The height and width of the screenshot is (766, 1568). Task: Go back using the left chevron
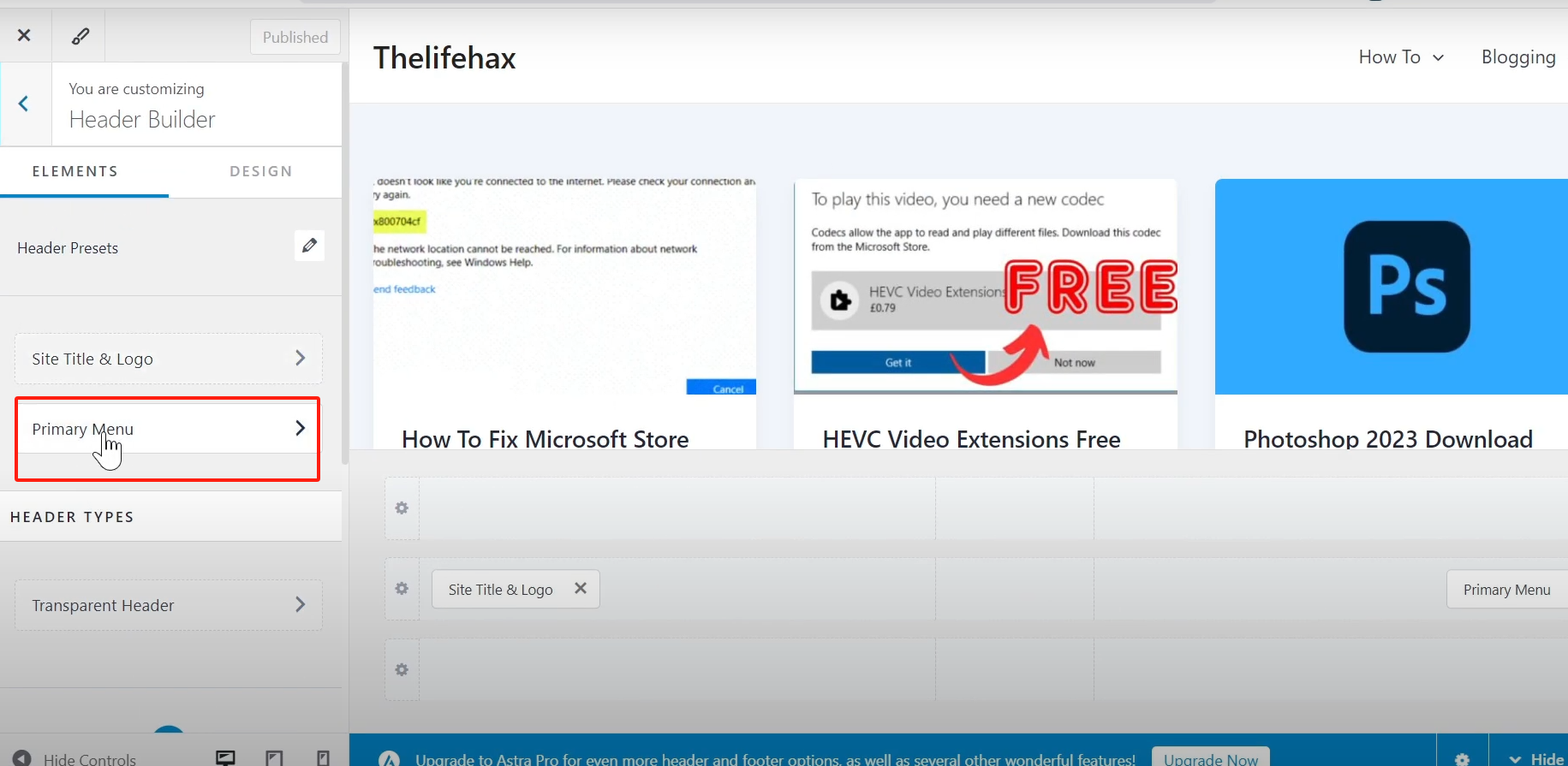(x=24, y=104)
